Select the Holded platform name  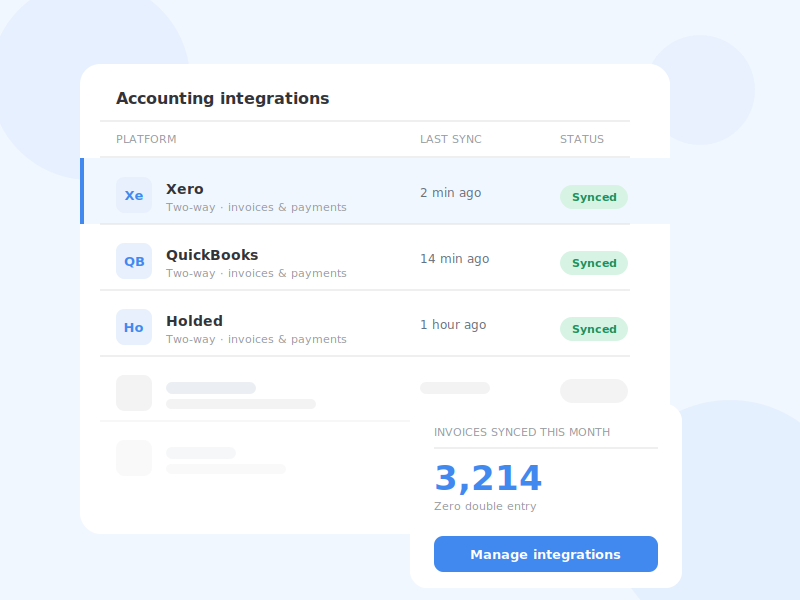click(x=194, y=321)
